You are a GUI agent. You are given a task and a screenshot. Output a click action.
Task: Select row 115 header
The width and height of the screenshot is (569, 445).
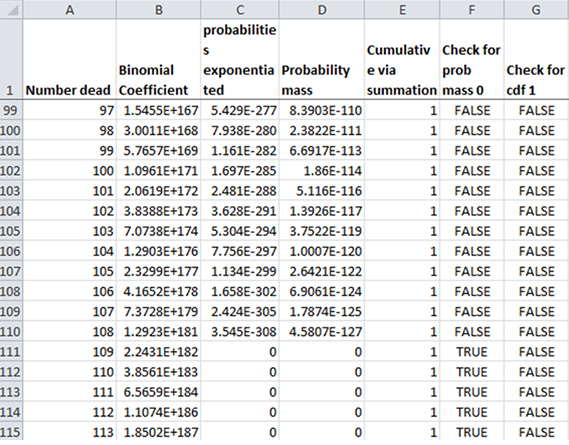click(x=11, y=432)
